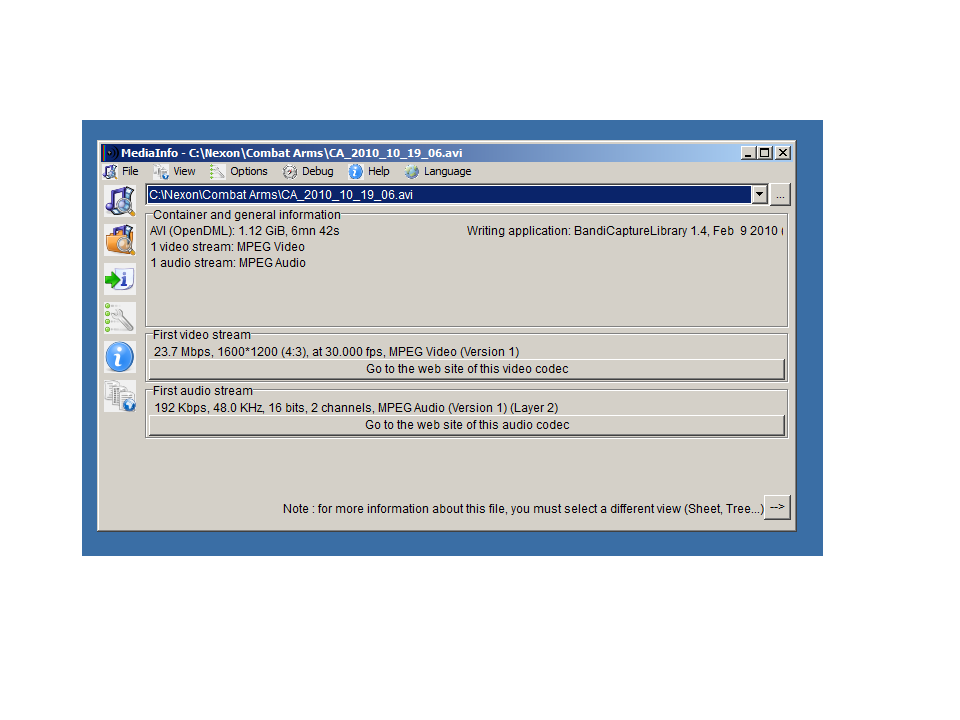Image resolution: width=960 pixels, height=720 pixels.
Task: Click the Open Folder sidebar icon
Action: pos(120,240)
